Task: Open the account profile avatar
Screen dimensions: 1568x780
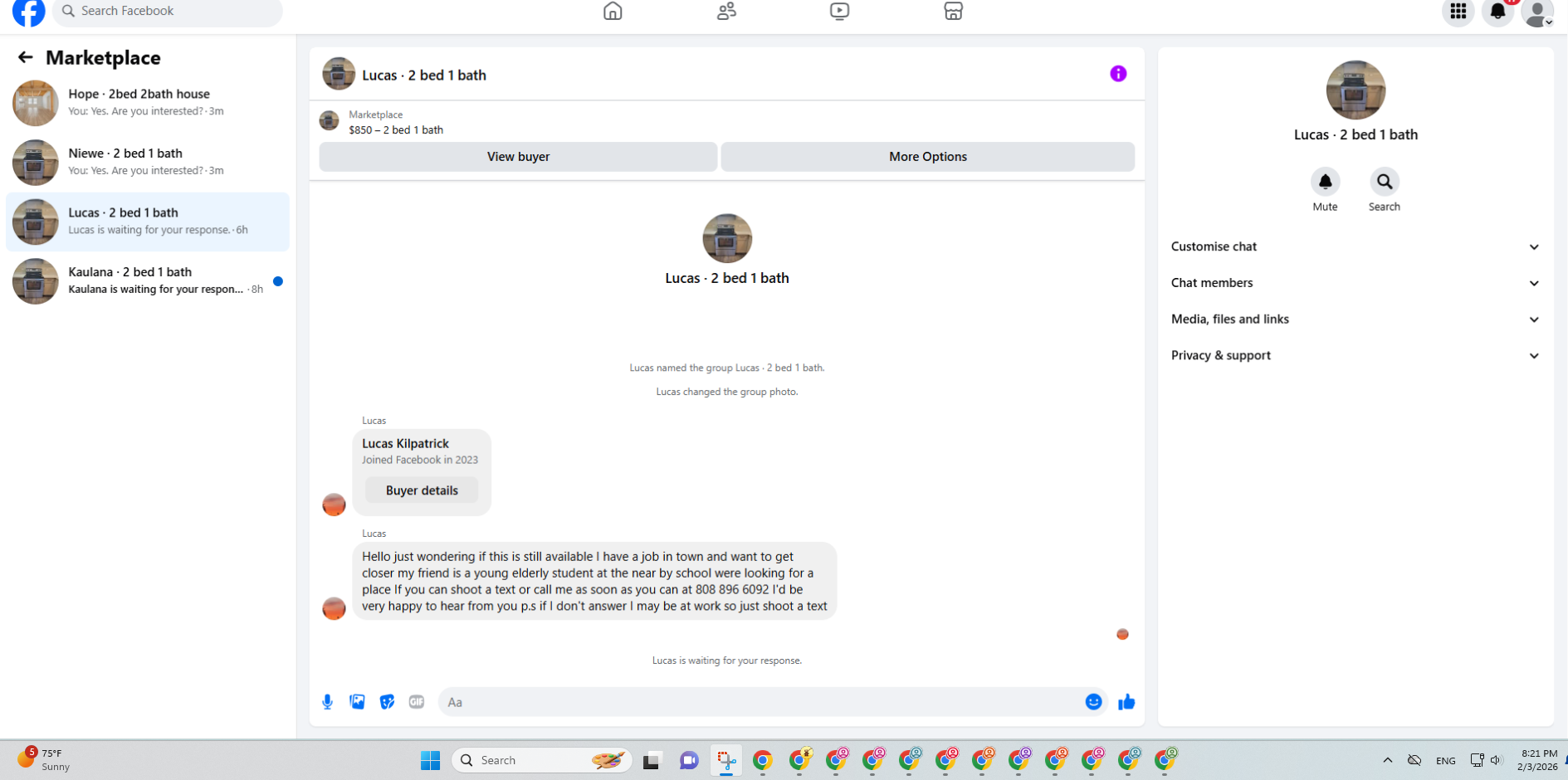Action: click(x=1537, y=12)
